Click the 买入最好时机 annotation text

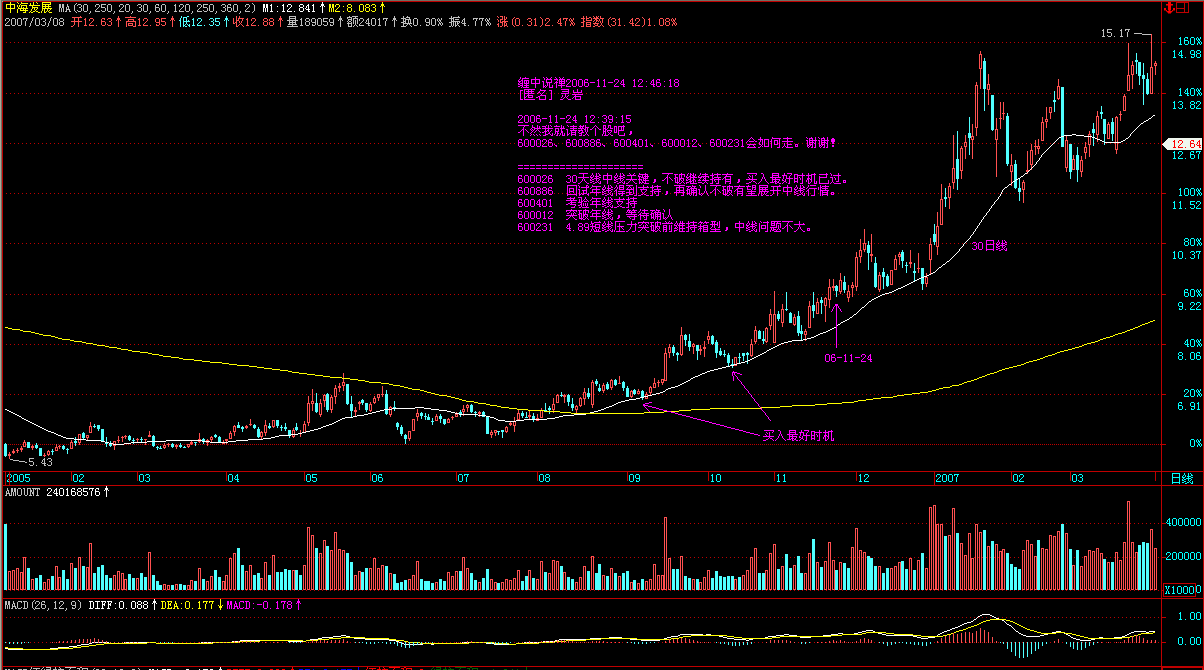click(797, 436)
